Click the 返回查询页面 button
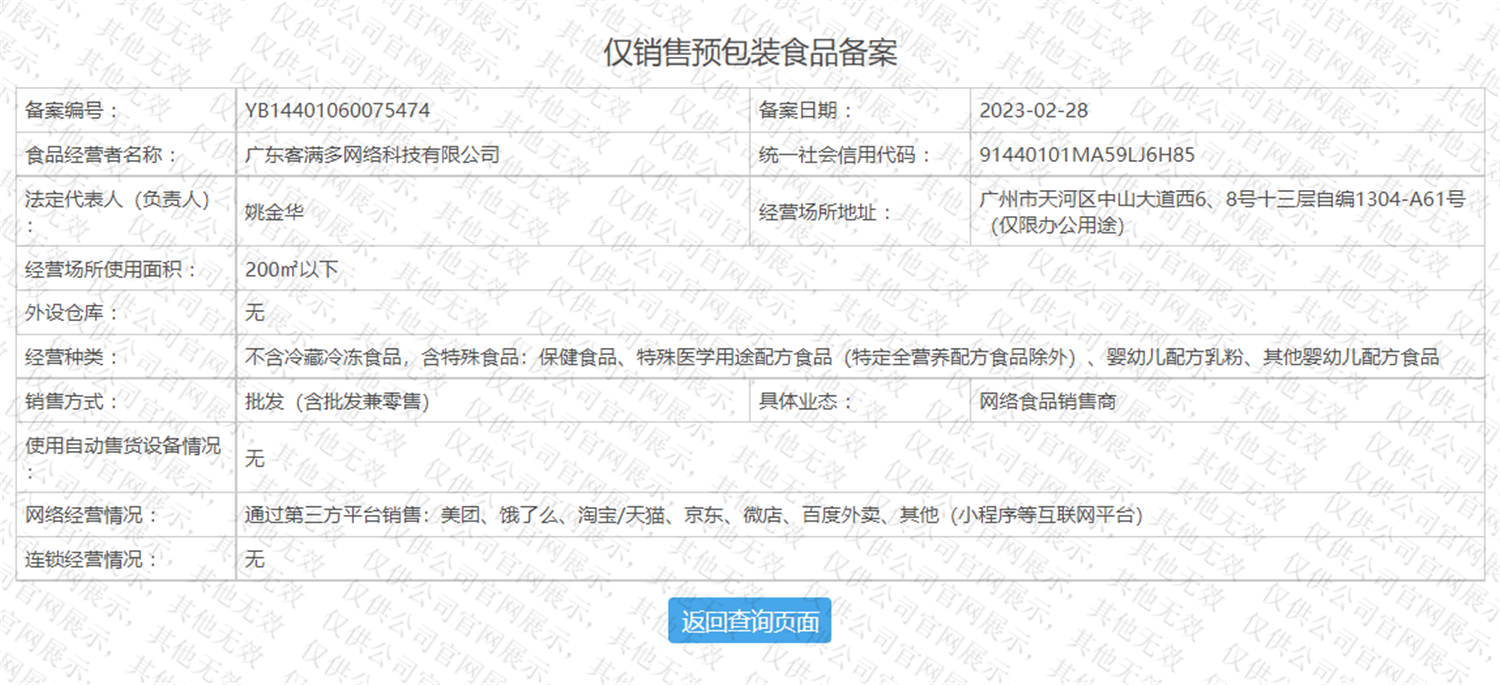The width and height of the screenshot is (1500, 685). pyautogui.click(x=749, y=621)
